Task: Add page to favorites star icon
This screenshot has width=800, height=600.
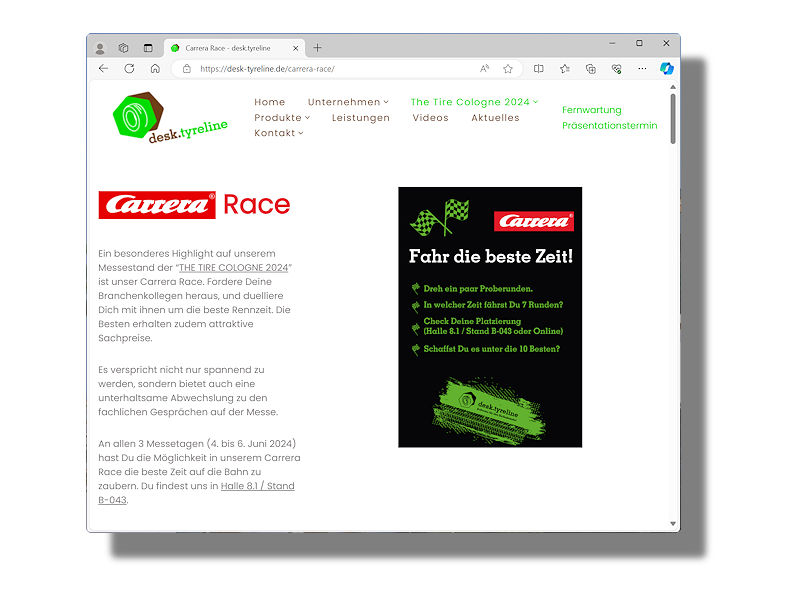Action: (508, 69)
